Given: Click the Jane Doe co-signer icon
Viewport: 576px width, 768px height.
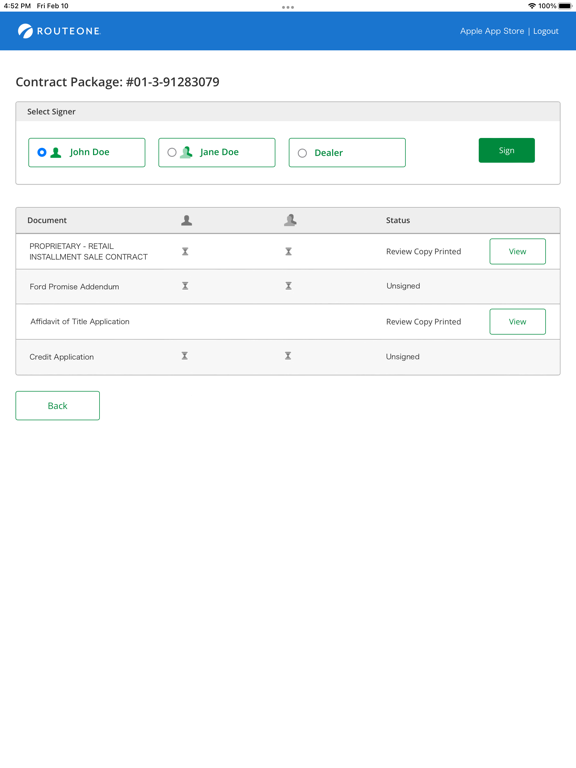Looking at the screenshot, I should tap(186, 152).
